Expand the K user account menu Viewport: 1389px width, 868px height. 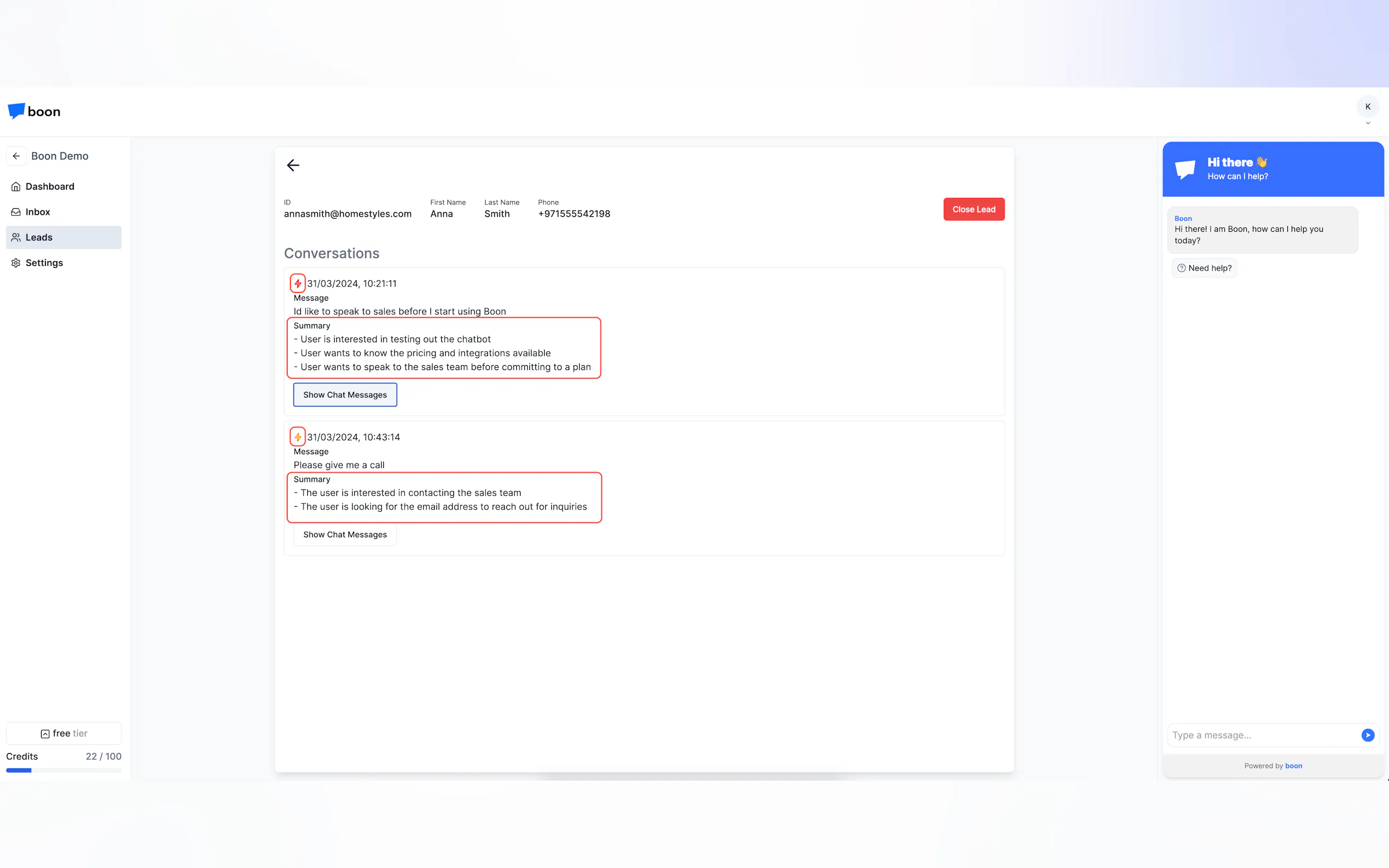1367,107
